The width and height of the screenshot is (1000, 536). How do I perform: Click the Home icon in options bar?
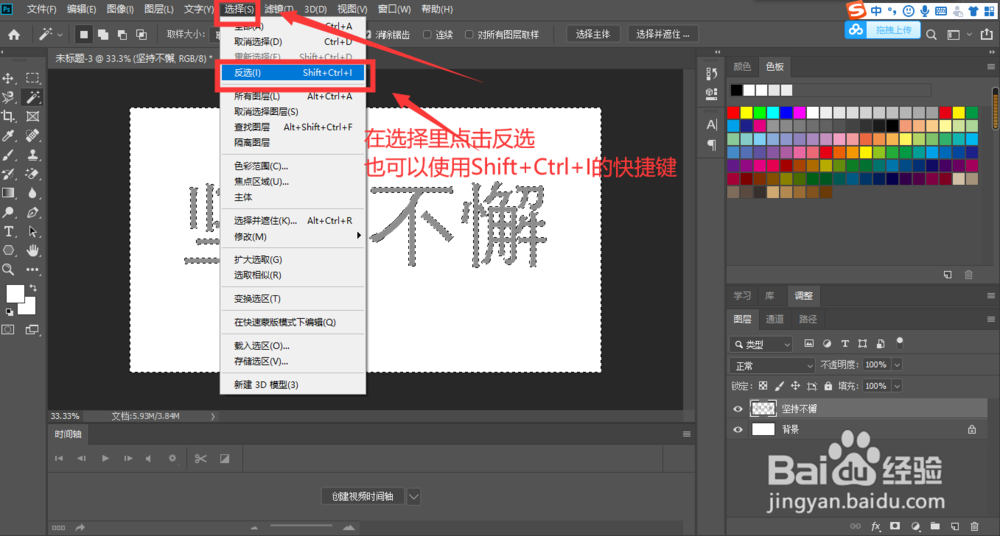pyautogui.click(x=13, y=34)
